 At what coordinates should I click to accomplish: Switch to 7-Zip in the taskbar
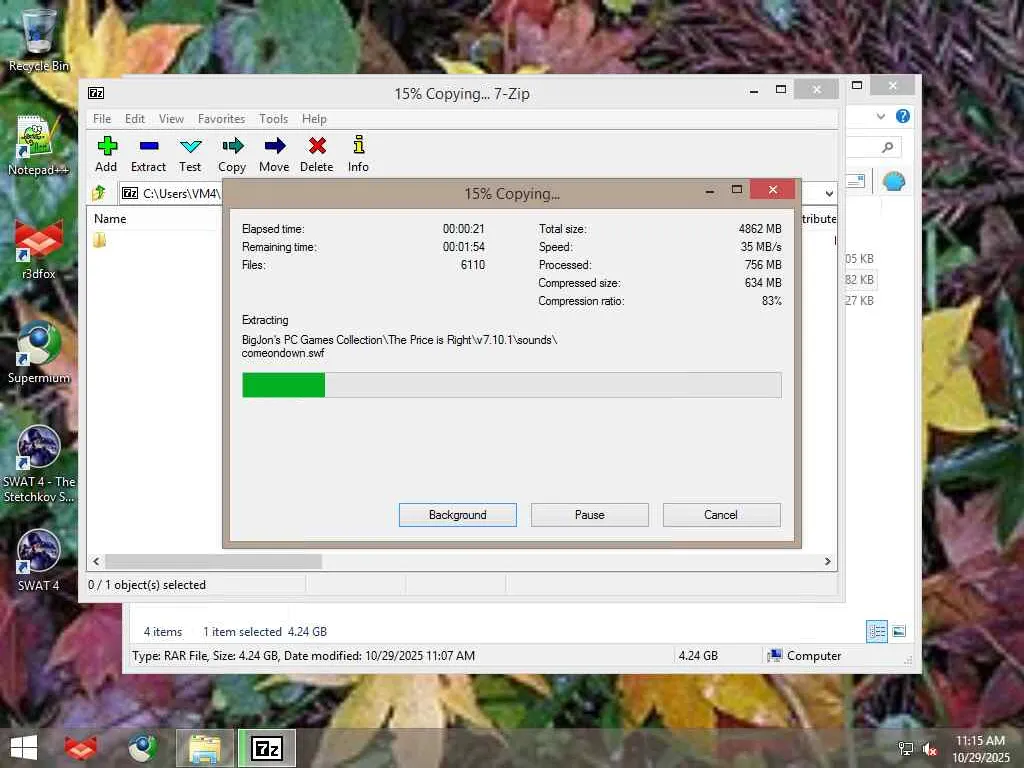coord(267,748)
